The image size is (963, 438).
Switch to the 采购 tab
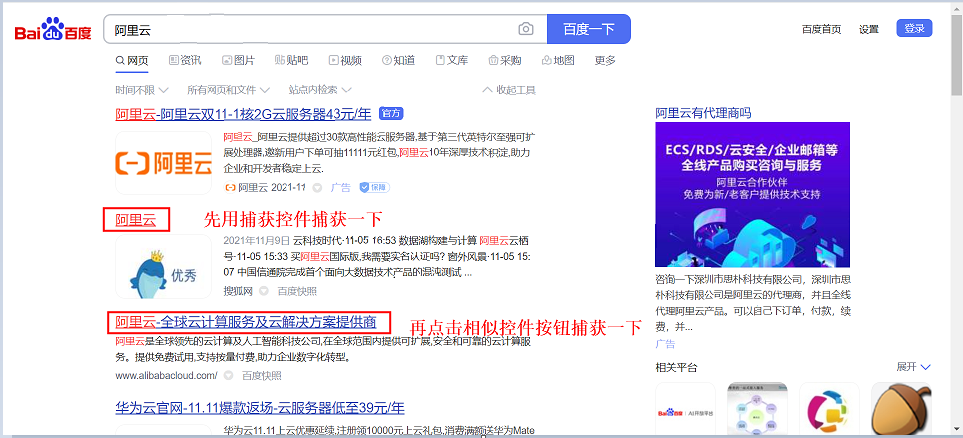[x=505, y=60]
